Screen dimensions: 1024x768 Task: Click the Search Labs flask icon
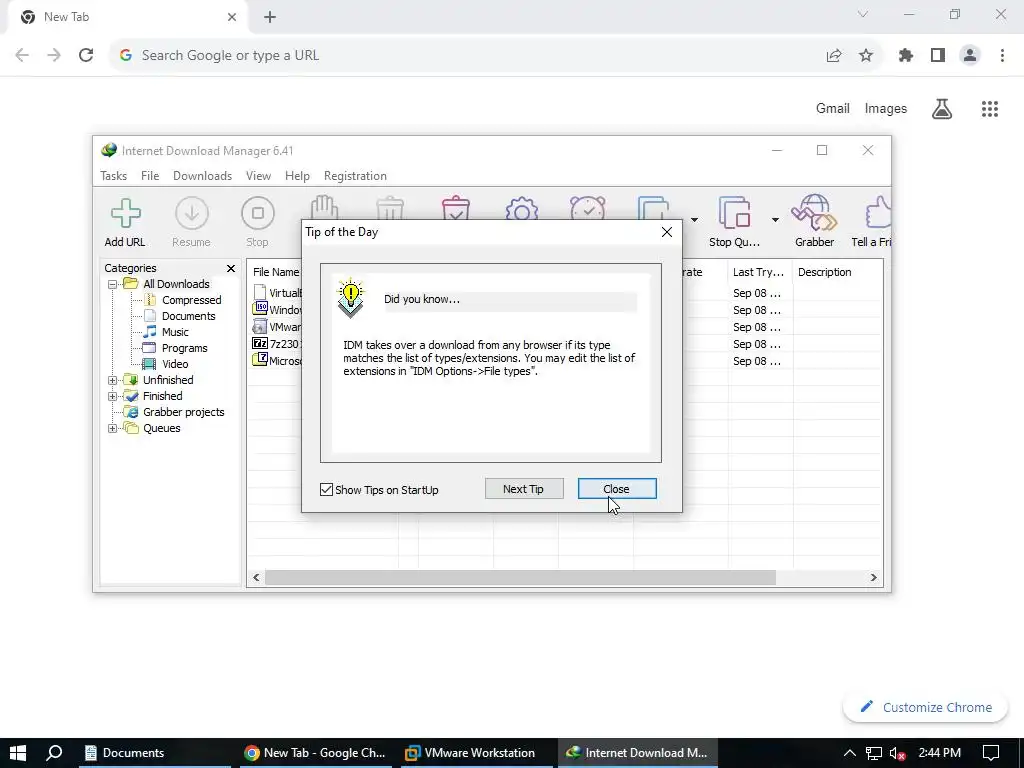click(x=942, y=108)
